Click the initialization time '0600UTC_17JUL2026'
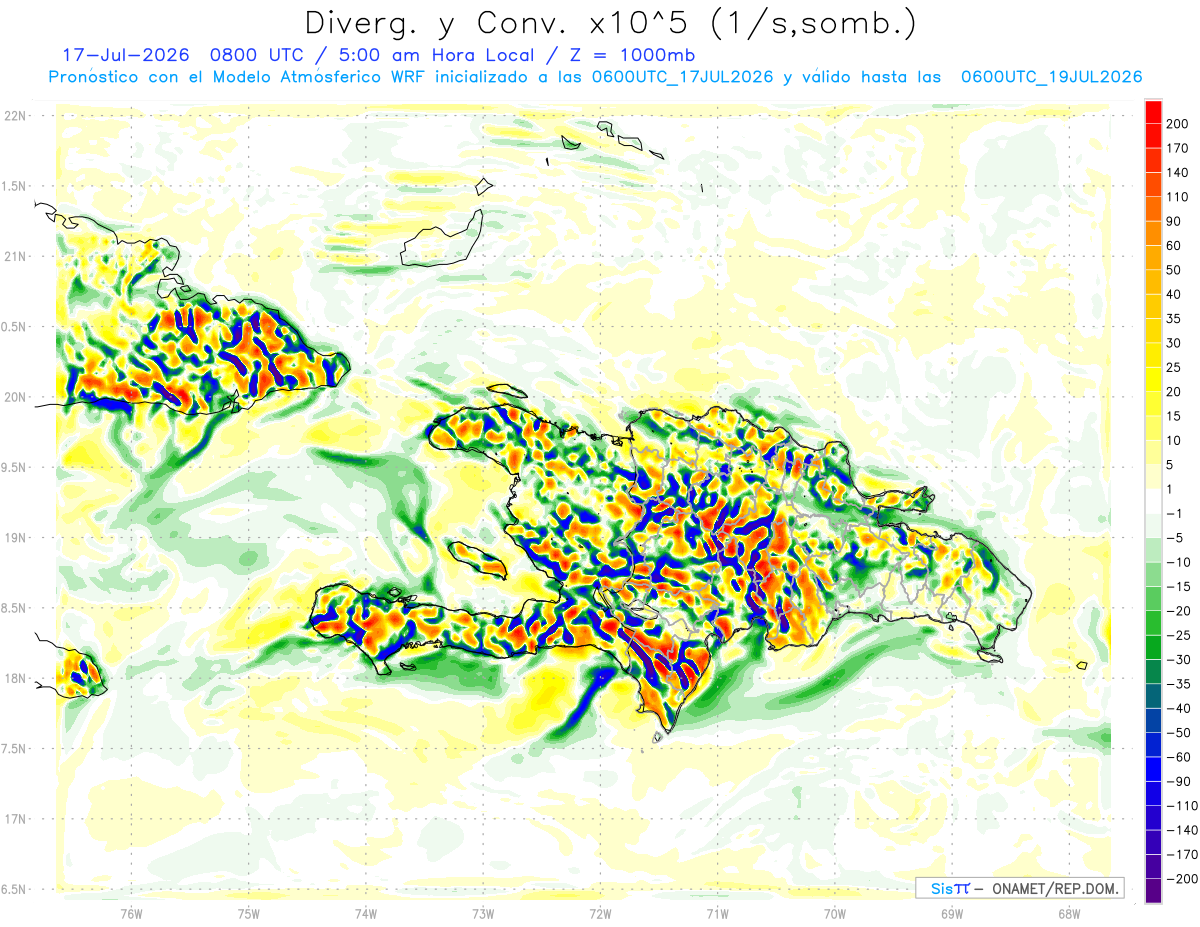Viewport: 1200px width, 927px height. [682, 77]
